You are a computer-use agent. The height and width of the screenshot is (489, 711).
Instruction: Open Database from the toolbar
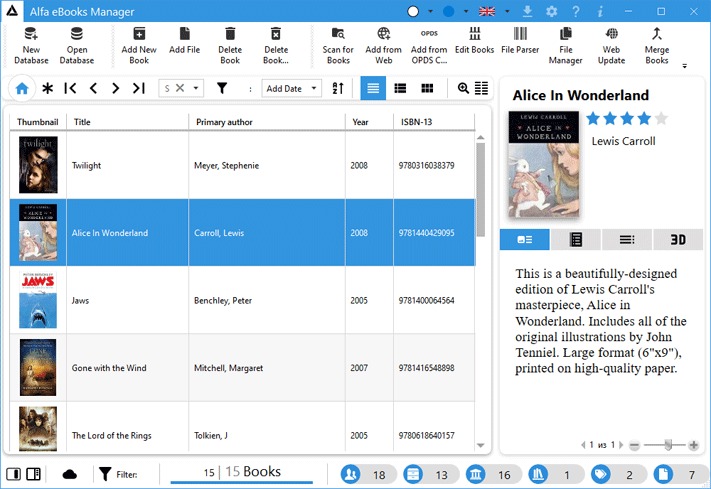[x=77, y=46]
